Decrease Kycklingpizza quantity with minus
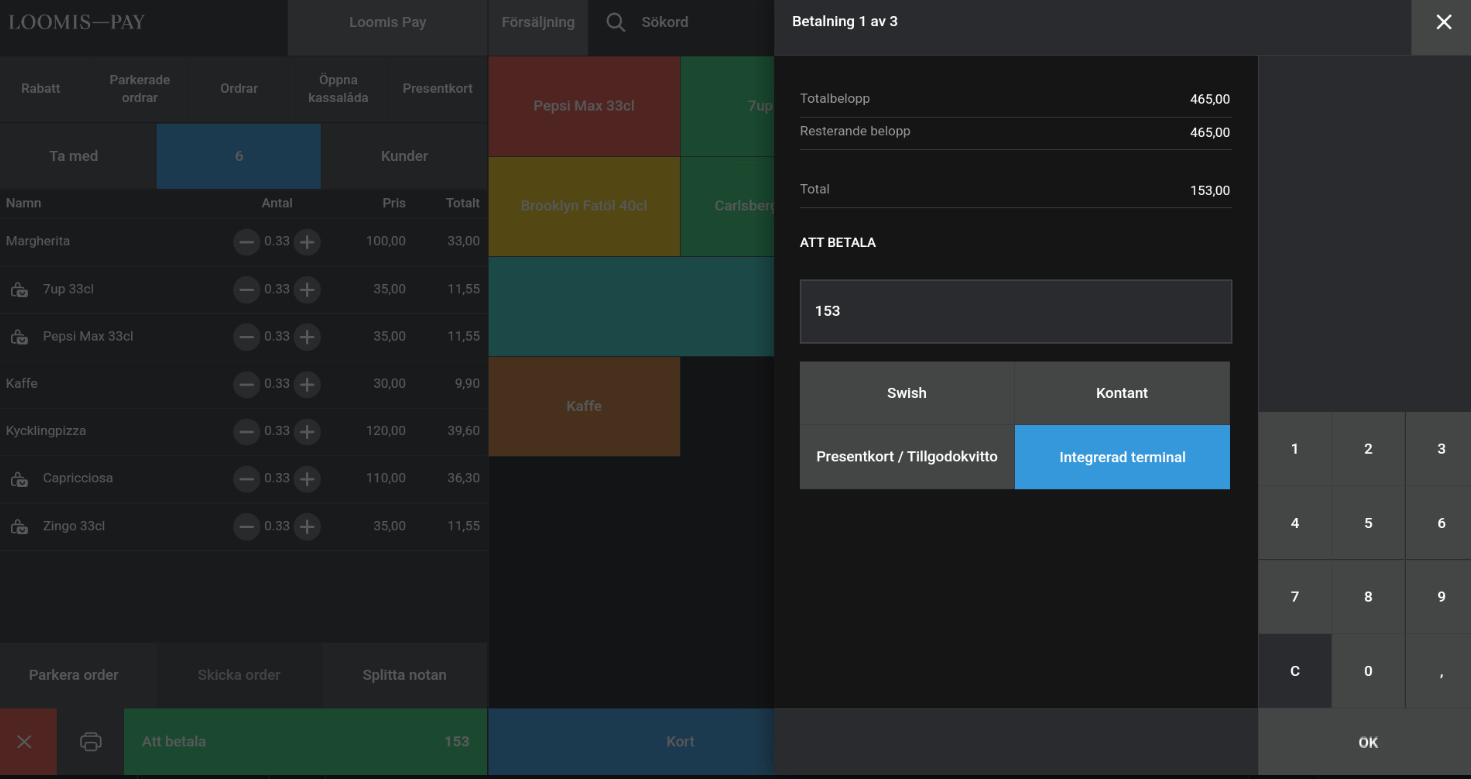Screen dimensions: 1471x779 tap(246, 431)
